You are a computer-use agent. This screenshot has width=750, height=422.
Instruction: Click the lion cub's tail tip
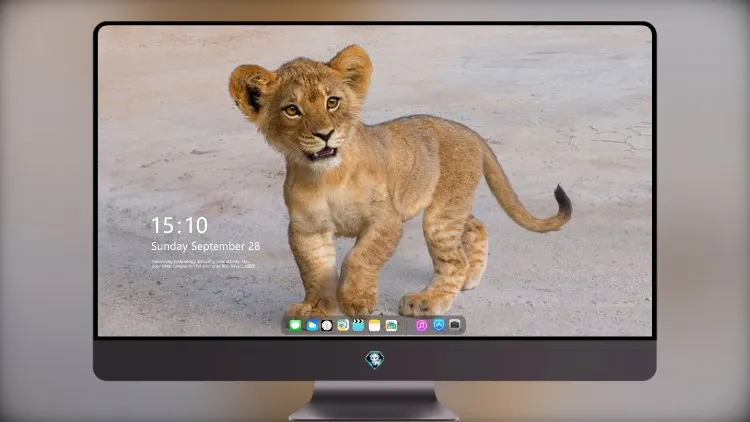[x=563, y=200]
